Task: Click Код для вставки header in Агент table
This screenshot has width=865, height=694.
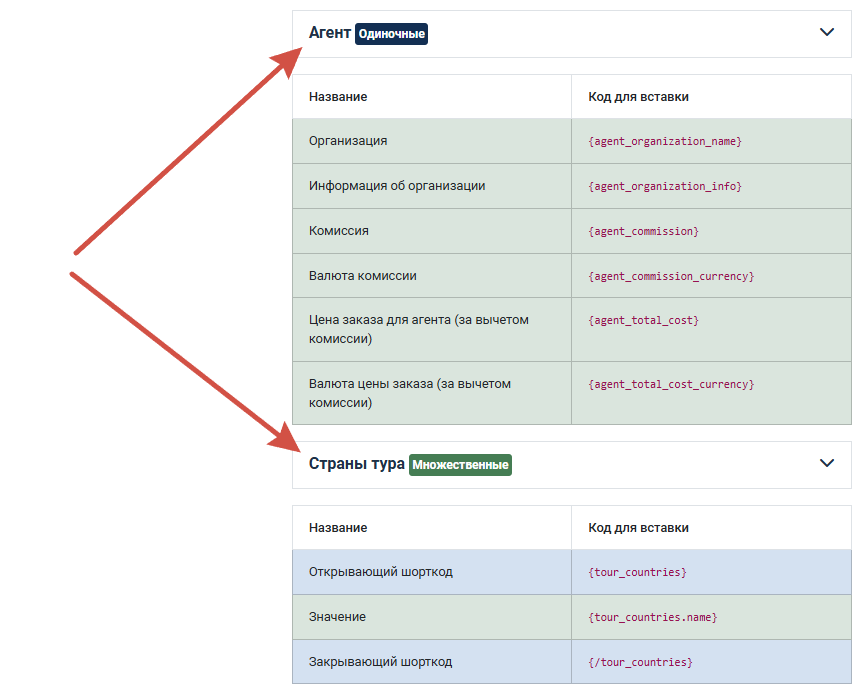Action: pyautogui.click(x=638, y=97)
